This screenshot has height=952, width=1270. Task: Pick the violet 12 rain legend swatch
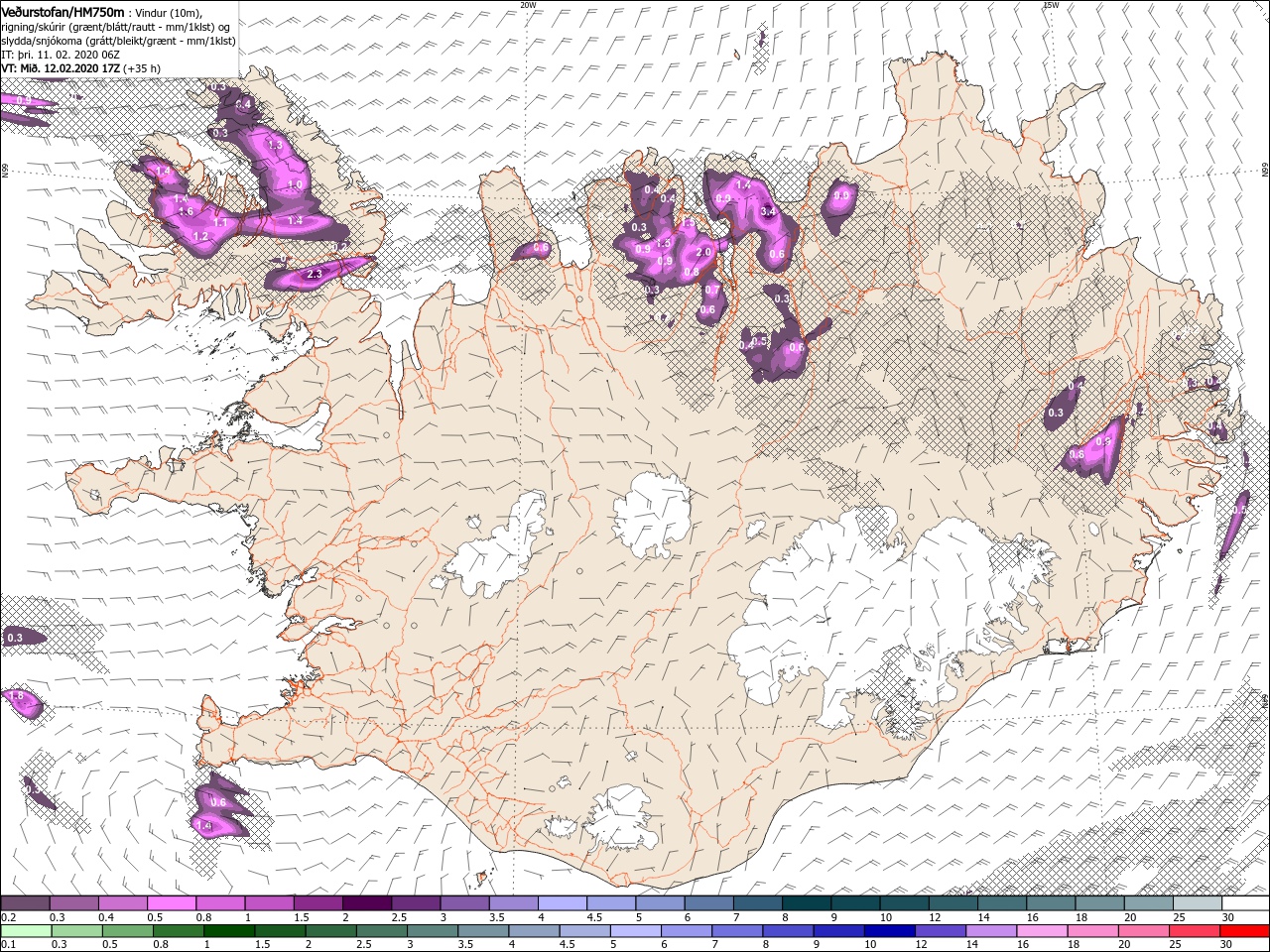(x=941, y=931)
